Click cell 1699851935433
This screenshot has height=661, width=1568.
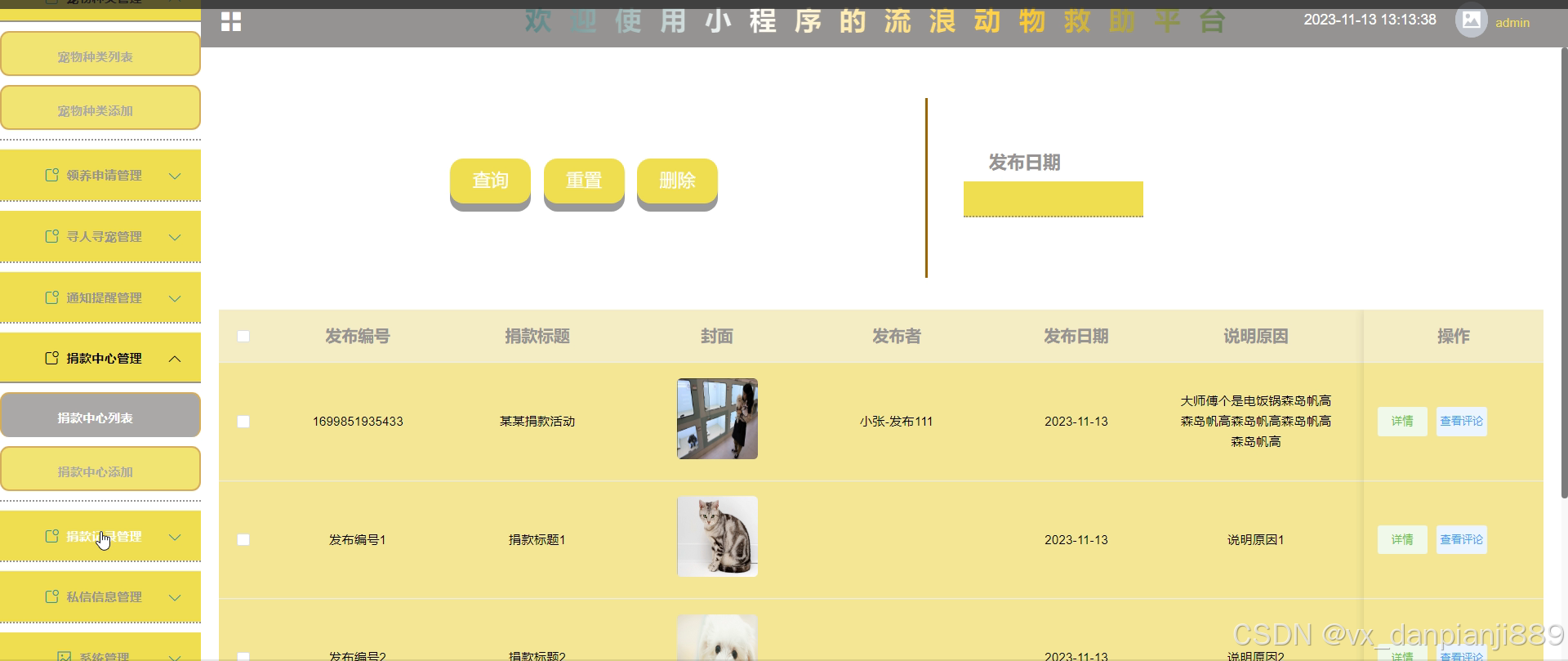[358, 422]
